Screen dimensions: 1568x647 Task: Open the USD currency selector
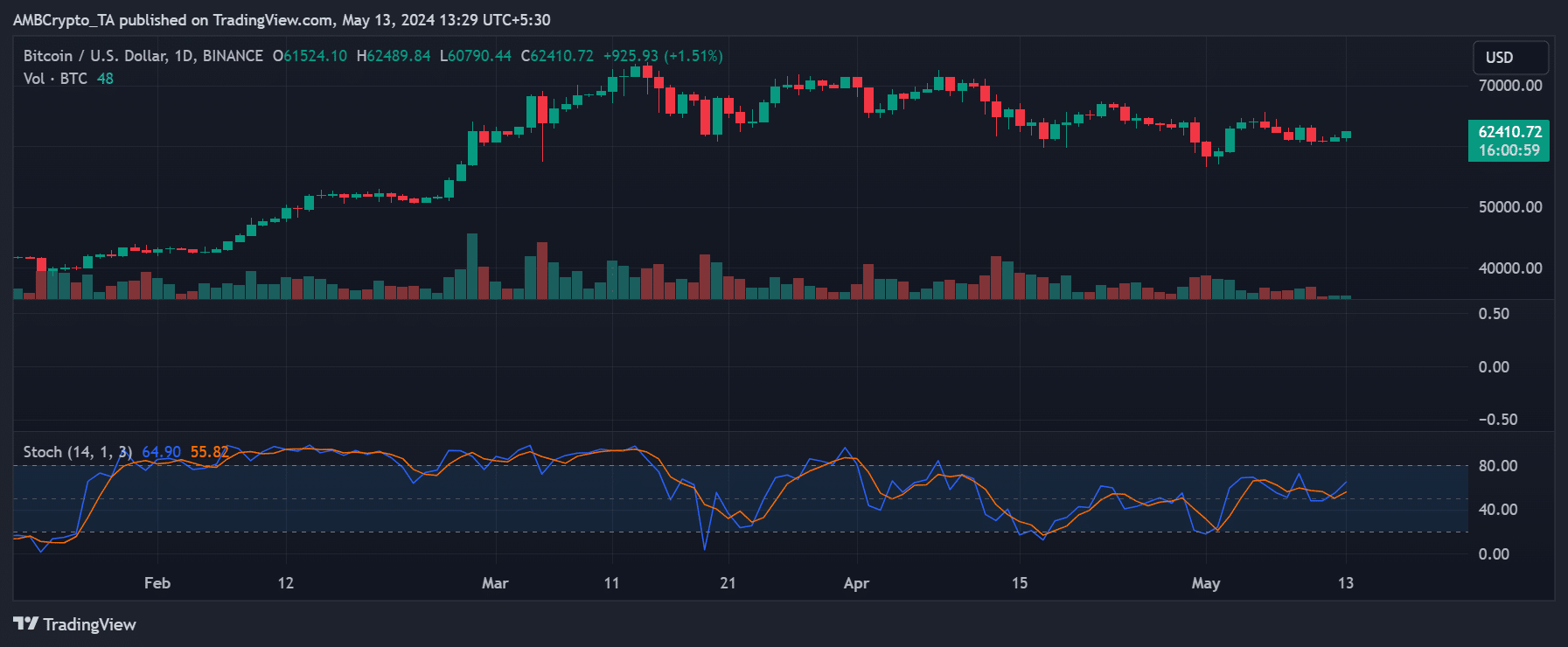[1510, 58]
